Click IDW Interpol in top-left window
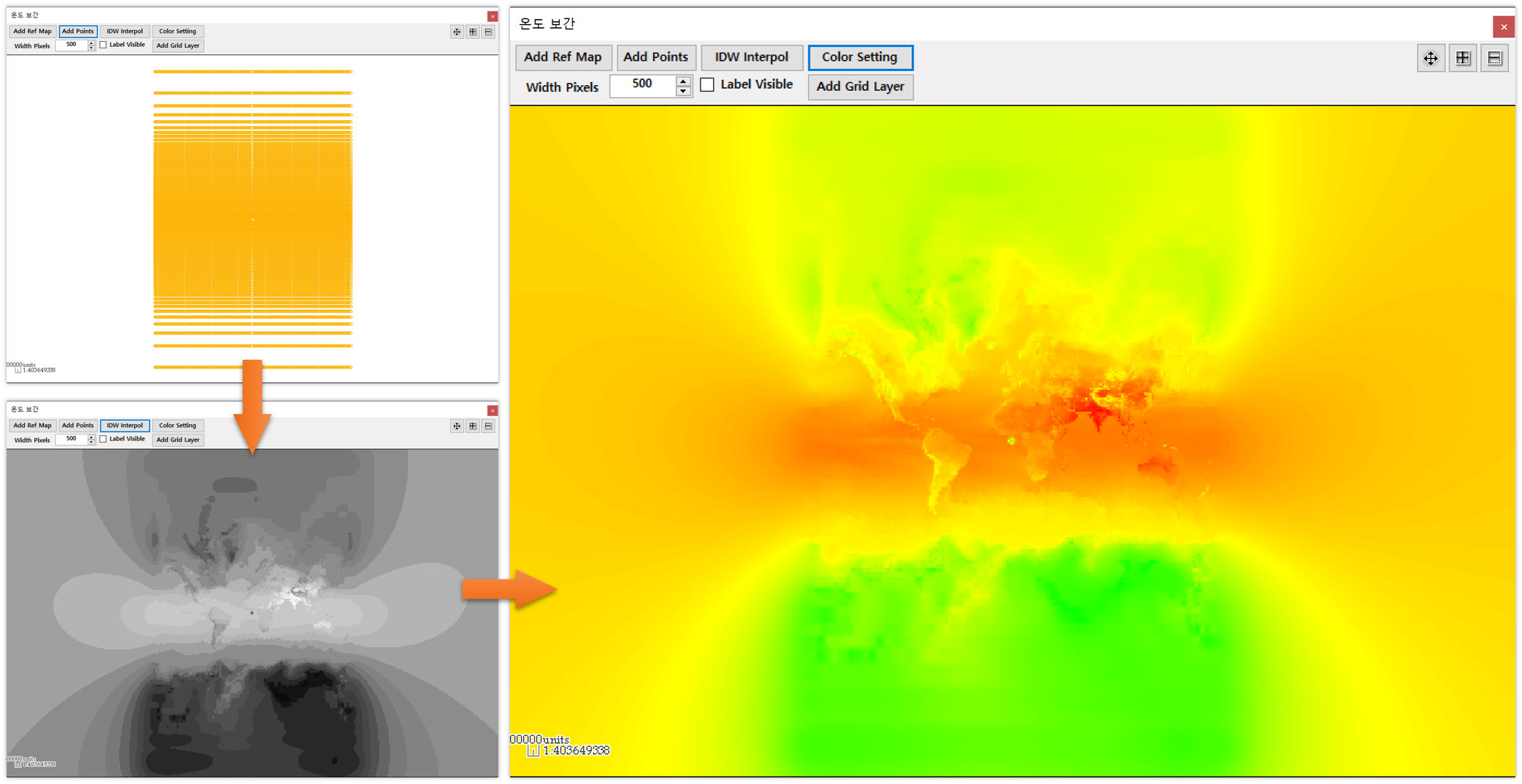The width and height of the screenshot is (1522, 784). [125, 32]
